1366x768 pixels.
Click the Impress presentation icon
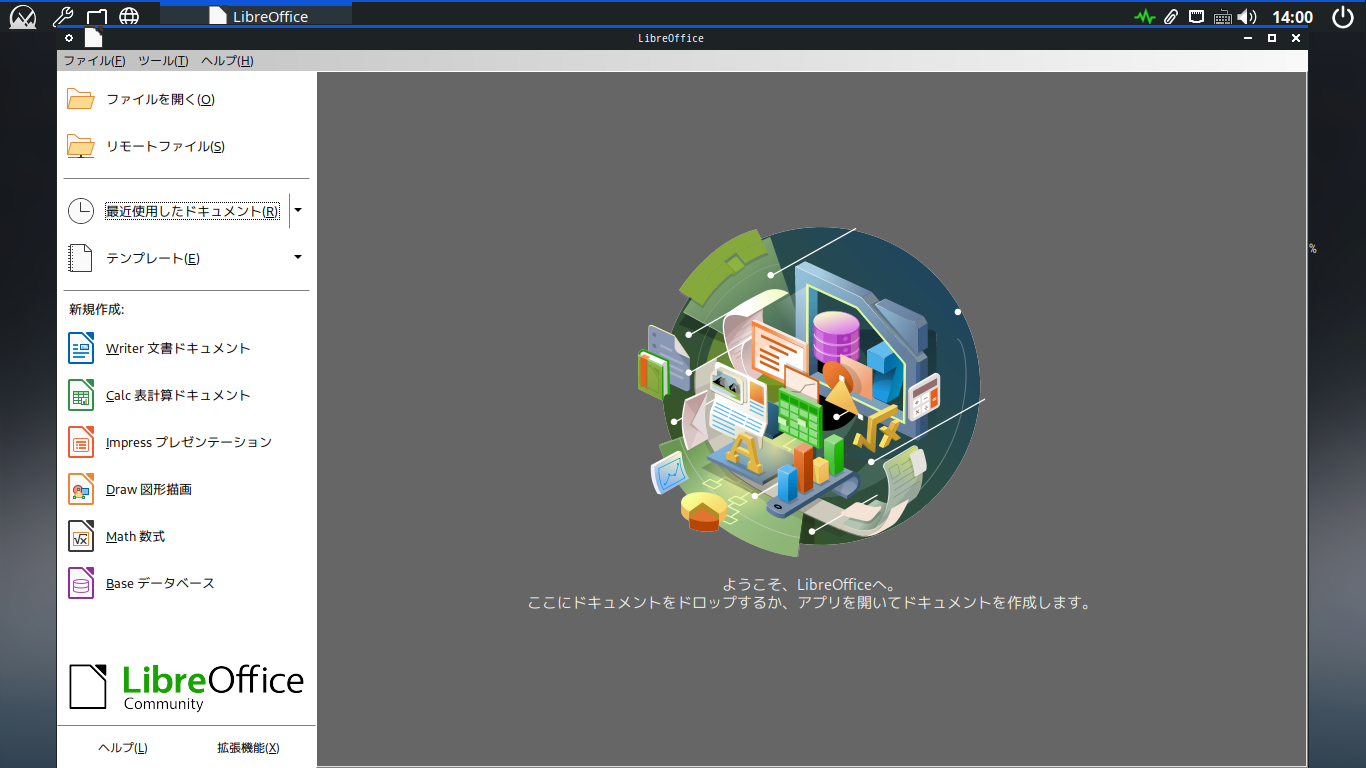[x=81, y=442]
